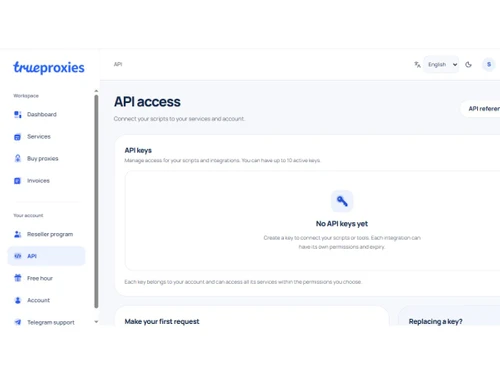Open Telegram support link
This screenshot has height=375, width=500.
click(46, 322)
